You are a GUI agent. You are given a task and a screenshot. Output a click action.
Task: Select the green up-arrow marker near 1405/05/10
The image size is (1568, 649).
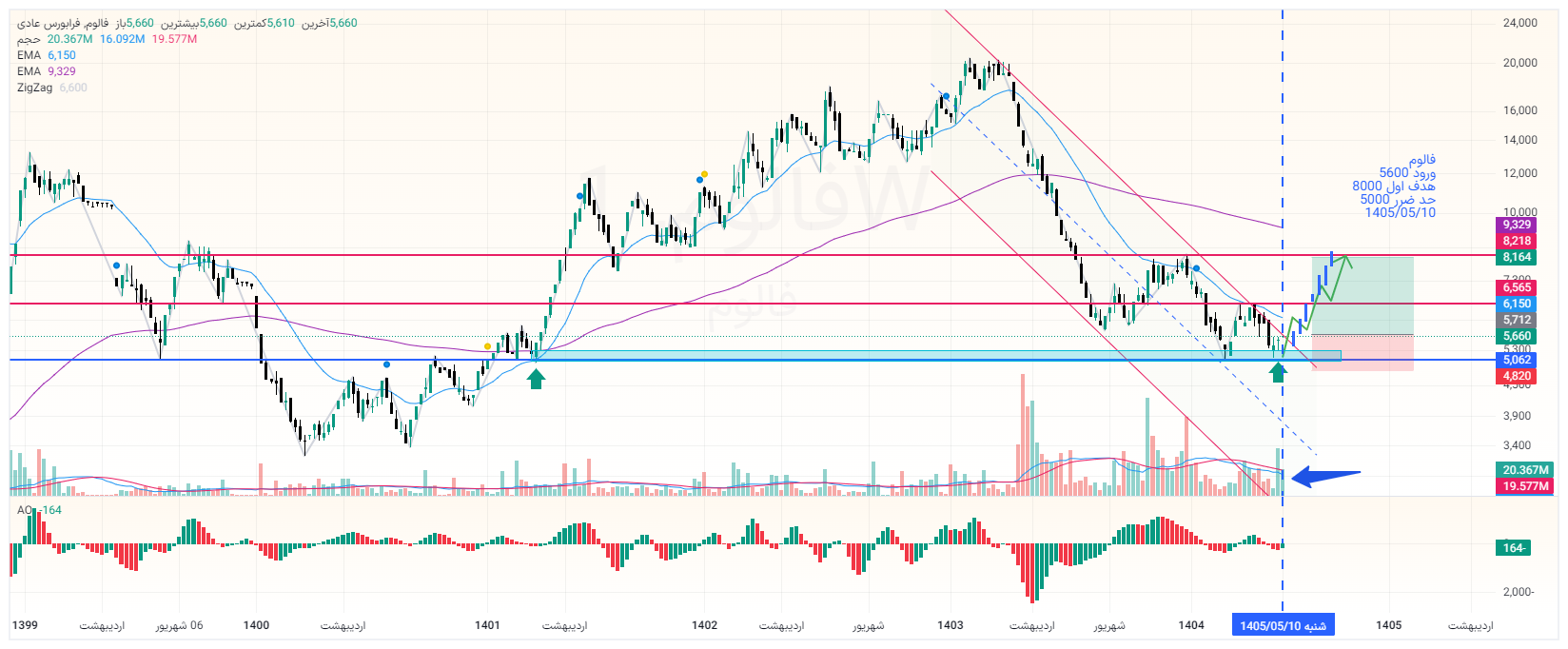(1278, 372)
